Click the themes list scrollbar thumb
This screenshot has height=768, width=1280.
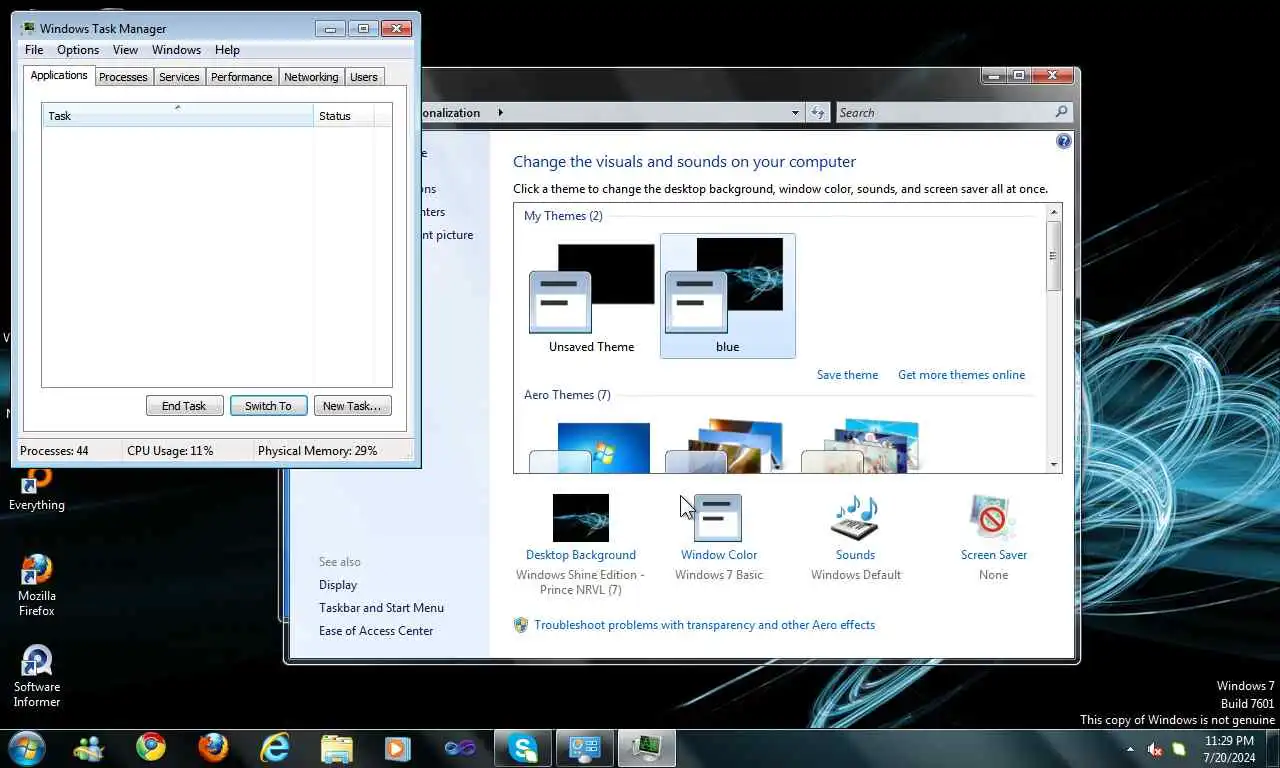tap(1053, 256)
